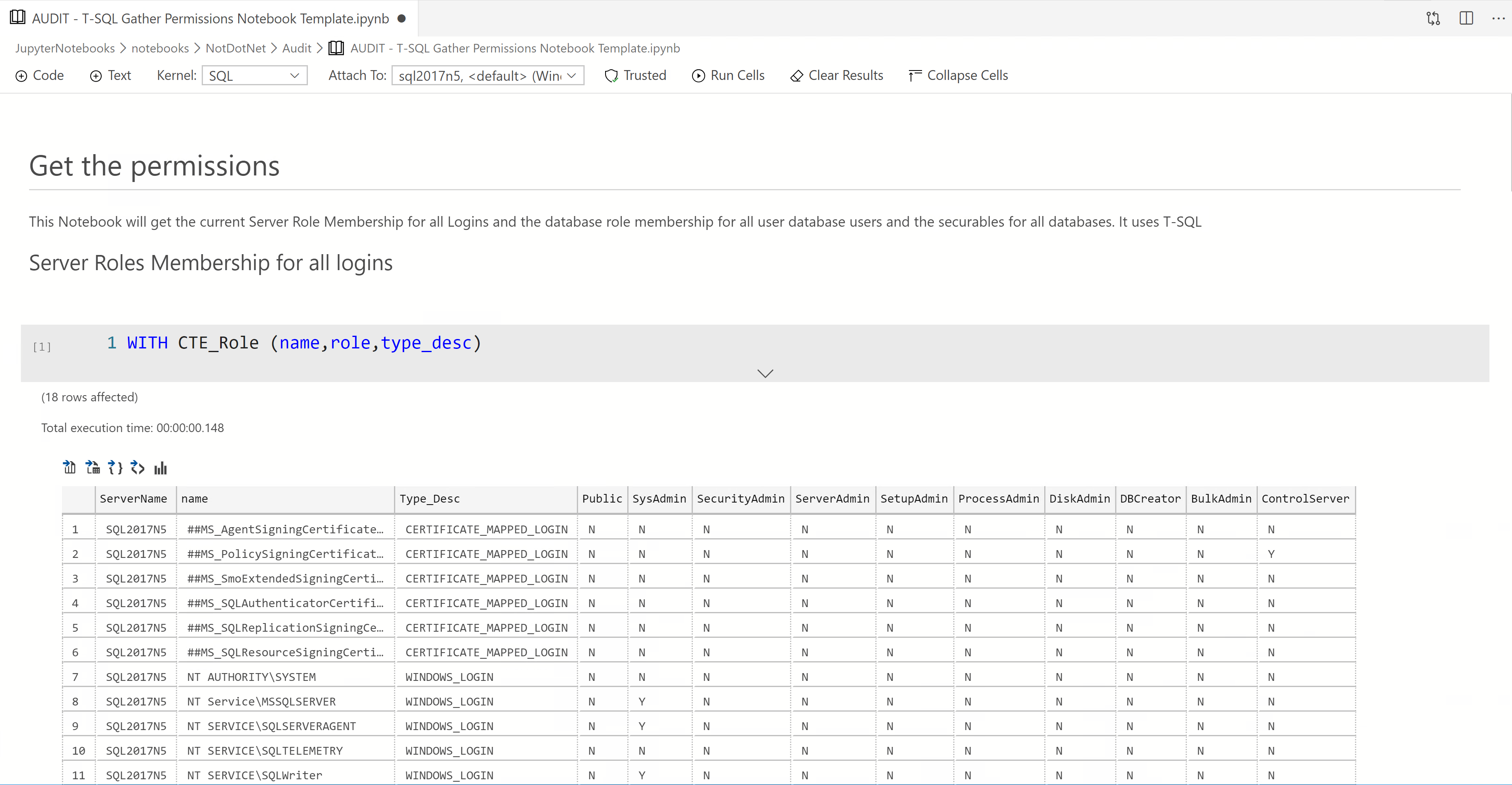Open the Attach To connection dropdown
Screen dimensions: 1512x785
tap(487, 76)
